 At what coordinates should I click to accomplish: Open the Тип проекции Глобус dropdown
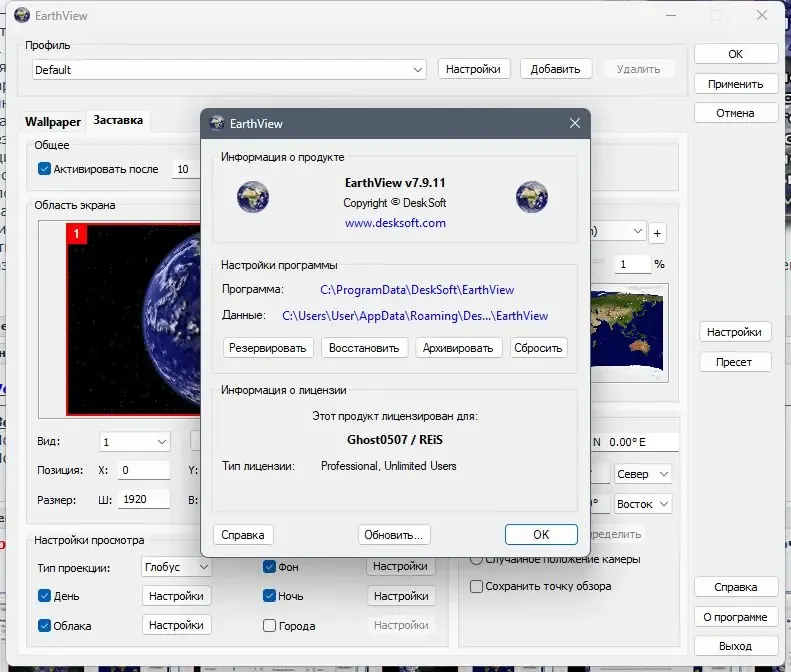(x=177, y=567)
